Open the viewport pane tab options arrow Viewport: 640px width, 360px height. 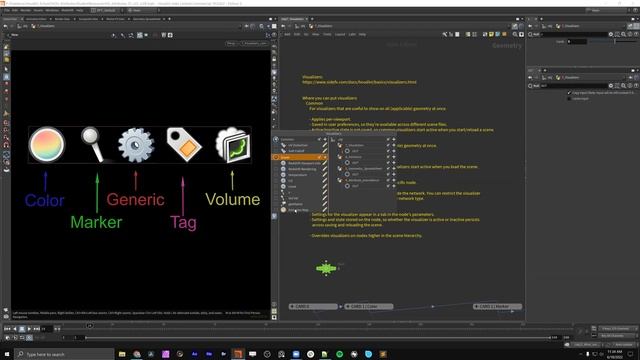click(275, 19)
